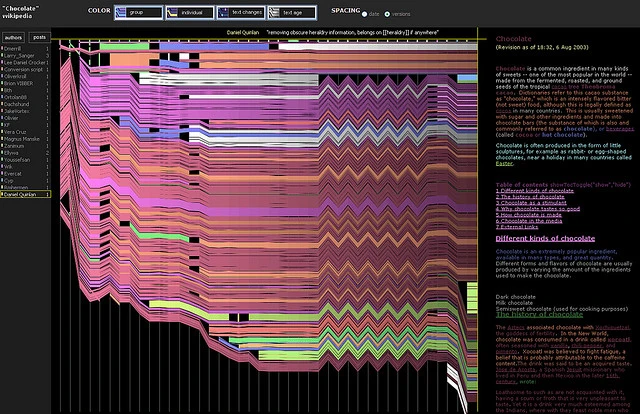Image resolution: width=640 pixels, height=414 pixels.
Task: Click the green The history of chocolate heading
Action: pyautogui.click(x=539, y=314)
